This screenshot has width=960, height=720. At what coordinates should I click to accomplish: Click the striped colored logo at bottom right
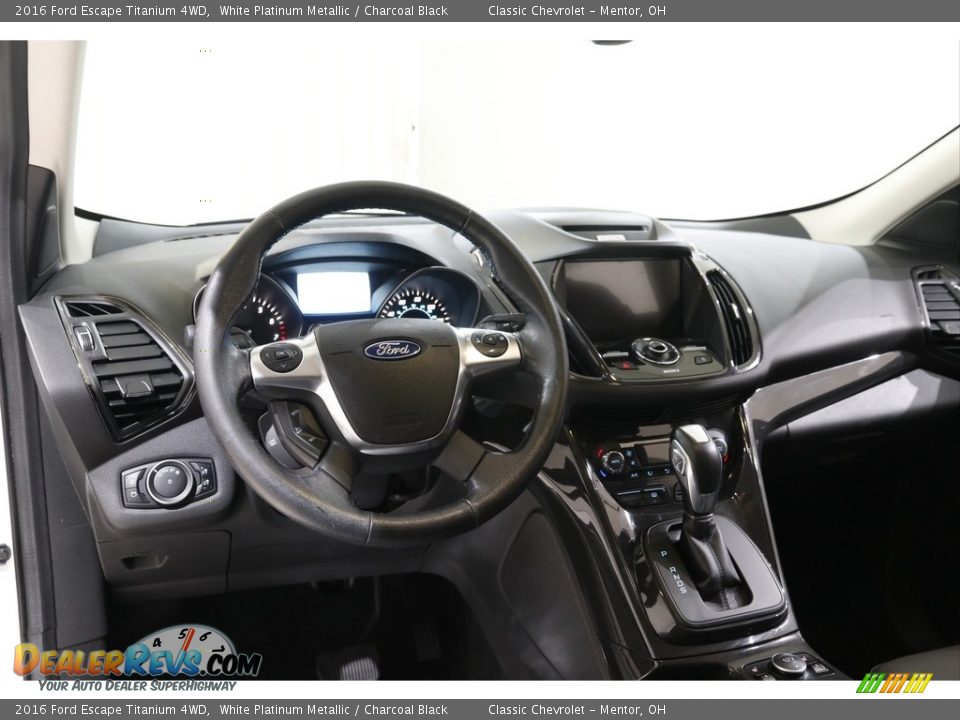click(894, 683)
